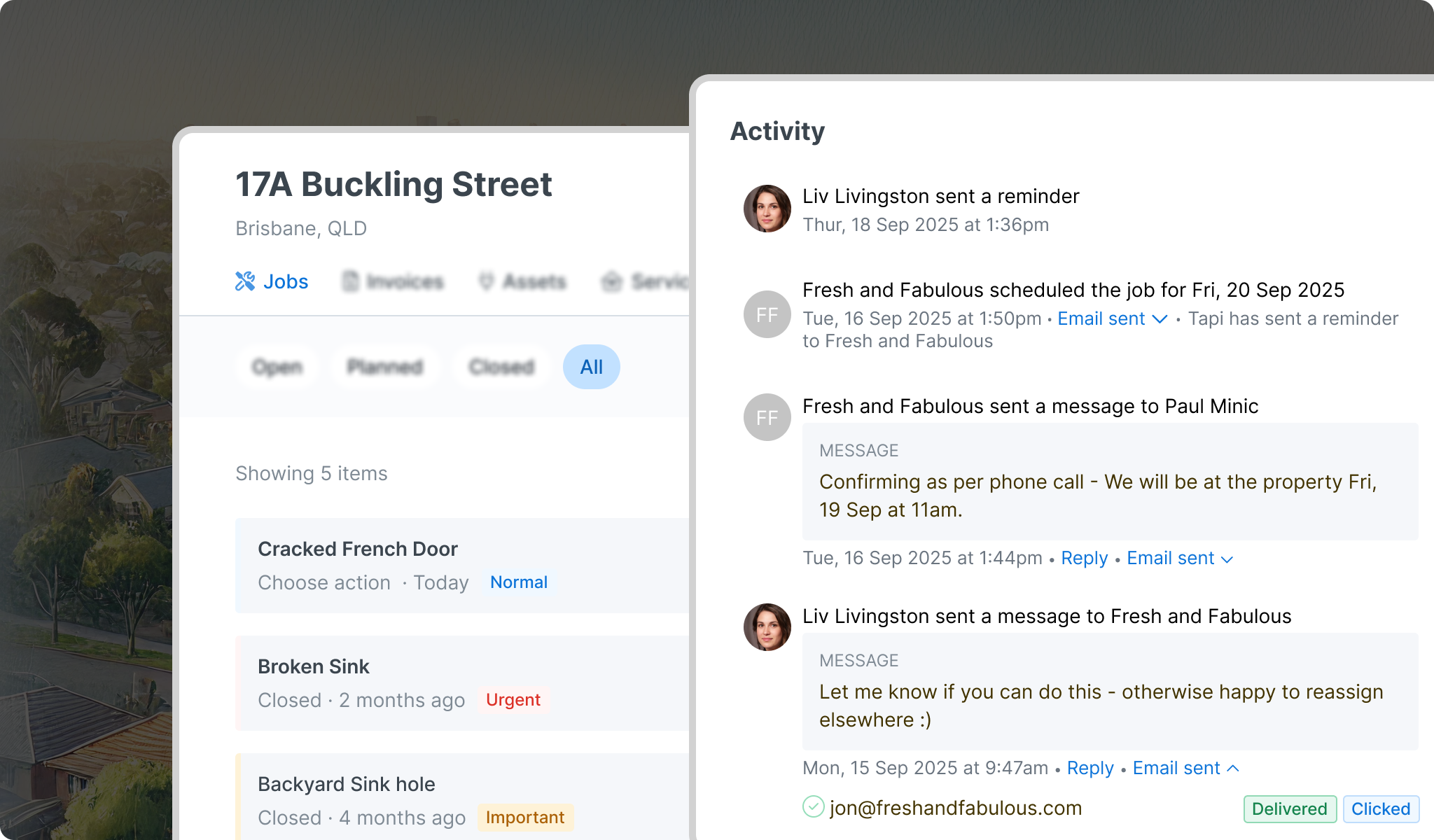The width and height of the screenshot is (1434, 840).
Task: Click the Services tab icon
Action: [x=611, y=281]
